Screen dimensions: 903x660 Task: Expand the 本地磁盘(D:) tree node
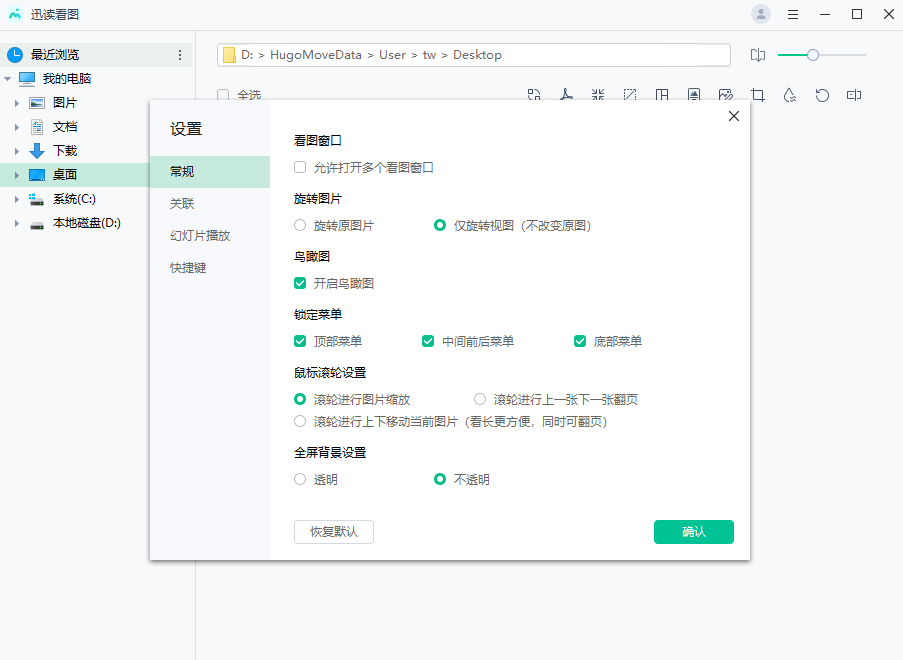[17, 223]
